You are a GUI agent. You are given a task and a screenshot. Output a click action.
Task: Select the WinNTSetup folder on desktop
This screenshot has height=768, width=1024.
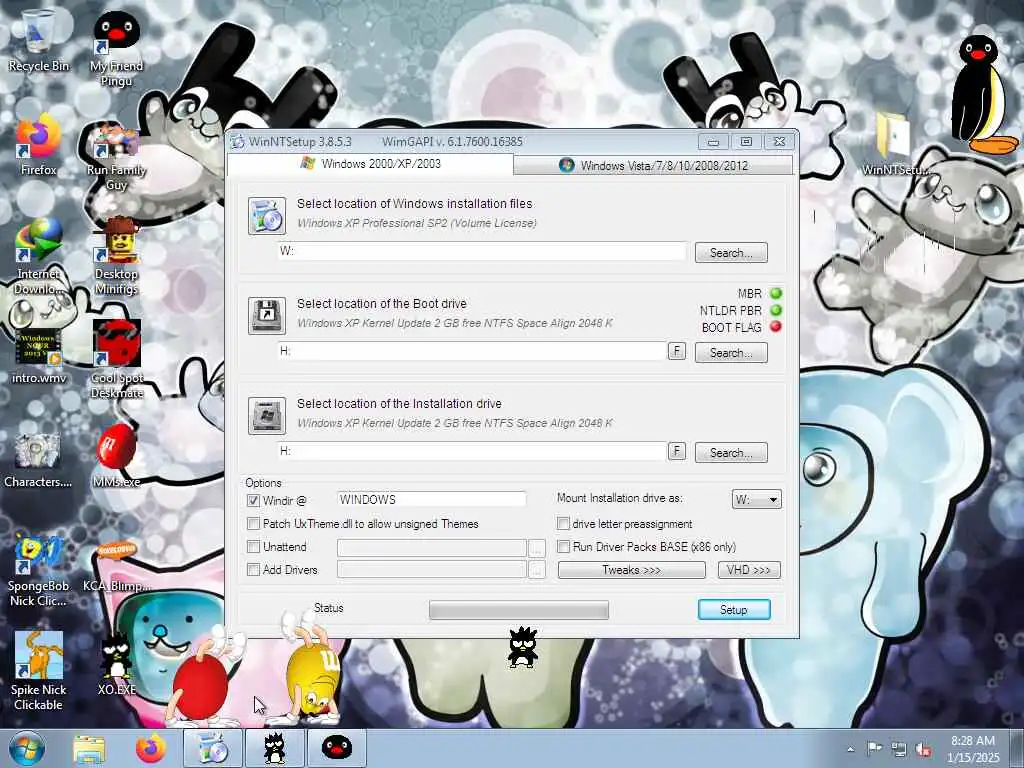893,144
